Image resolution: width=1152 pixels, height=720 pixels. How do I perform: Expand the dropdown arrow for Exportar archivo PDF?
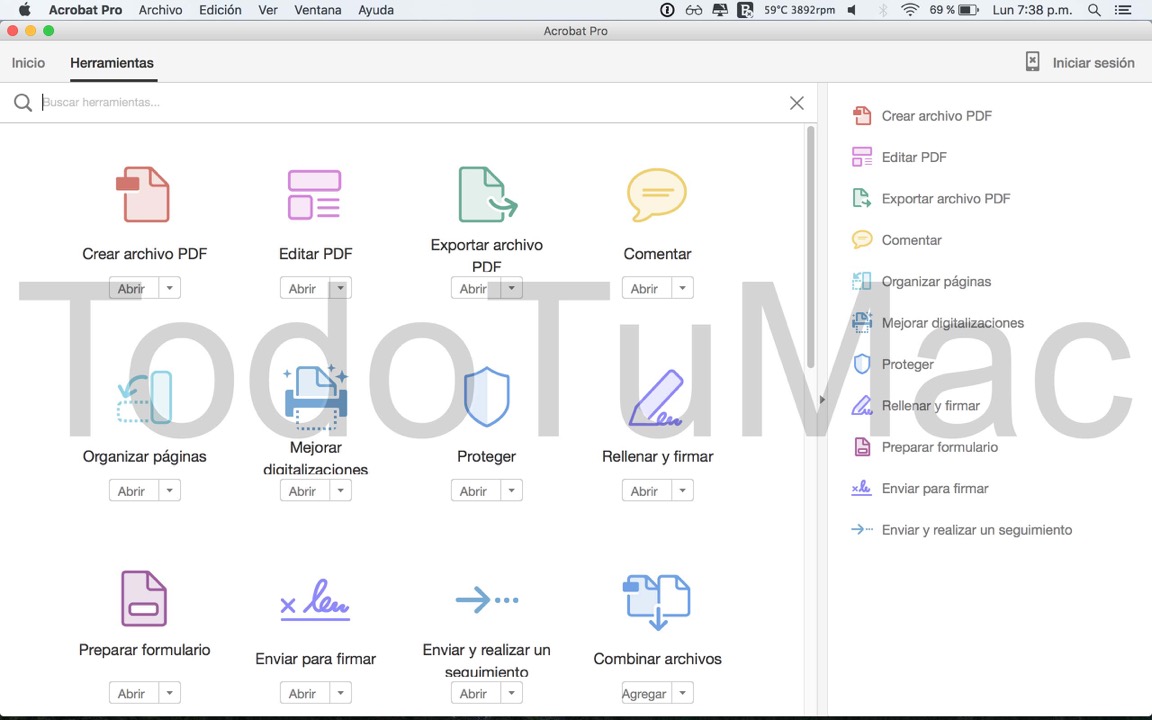(511, 288)
